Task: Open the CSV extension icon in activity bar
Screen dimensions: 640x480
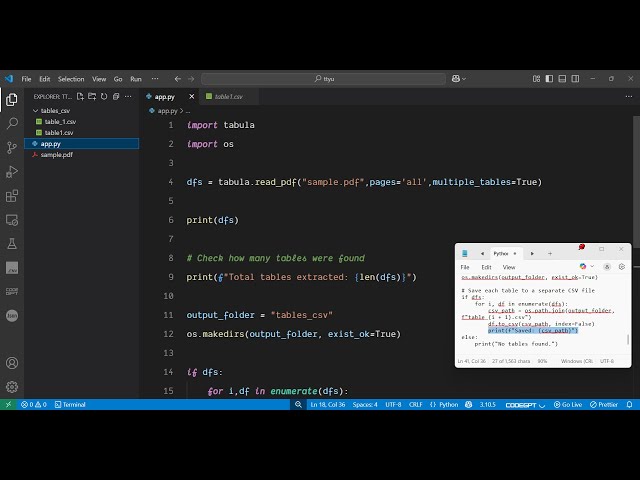Action: coord(12,268)
